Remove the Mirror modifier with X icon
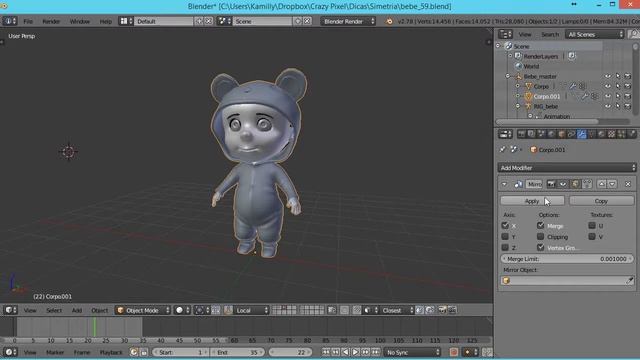640x360 pixels. (628, 184)
